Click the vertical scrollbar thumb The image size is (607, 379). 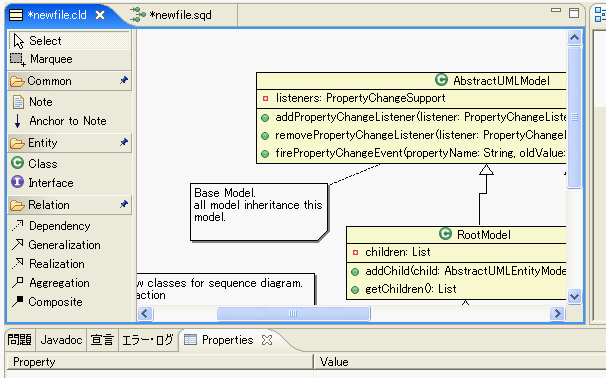[x=574, y=117]
